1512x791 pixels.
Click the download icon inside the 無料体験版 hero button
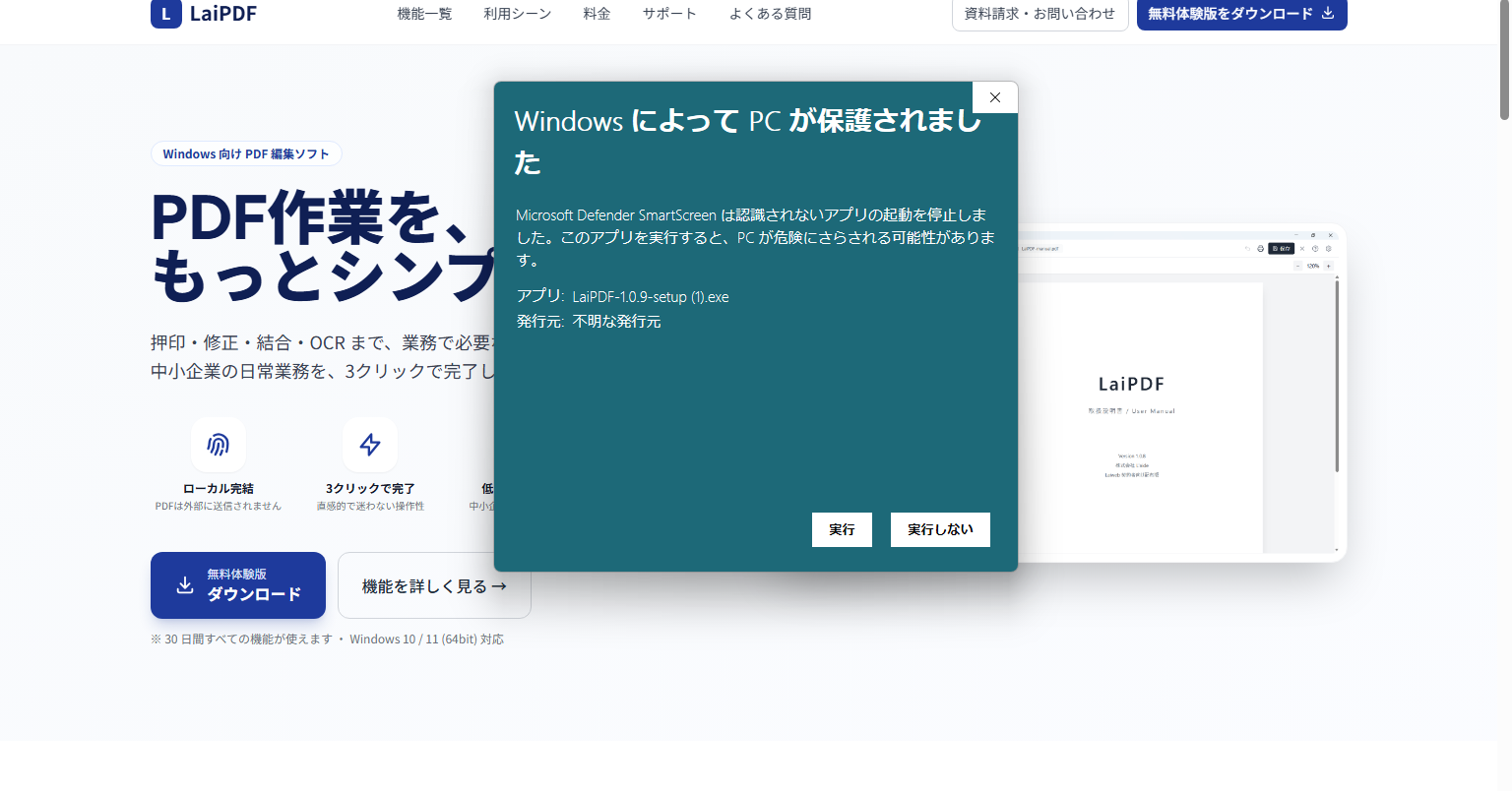tap(185, 584)
